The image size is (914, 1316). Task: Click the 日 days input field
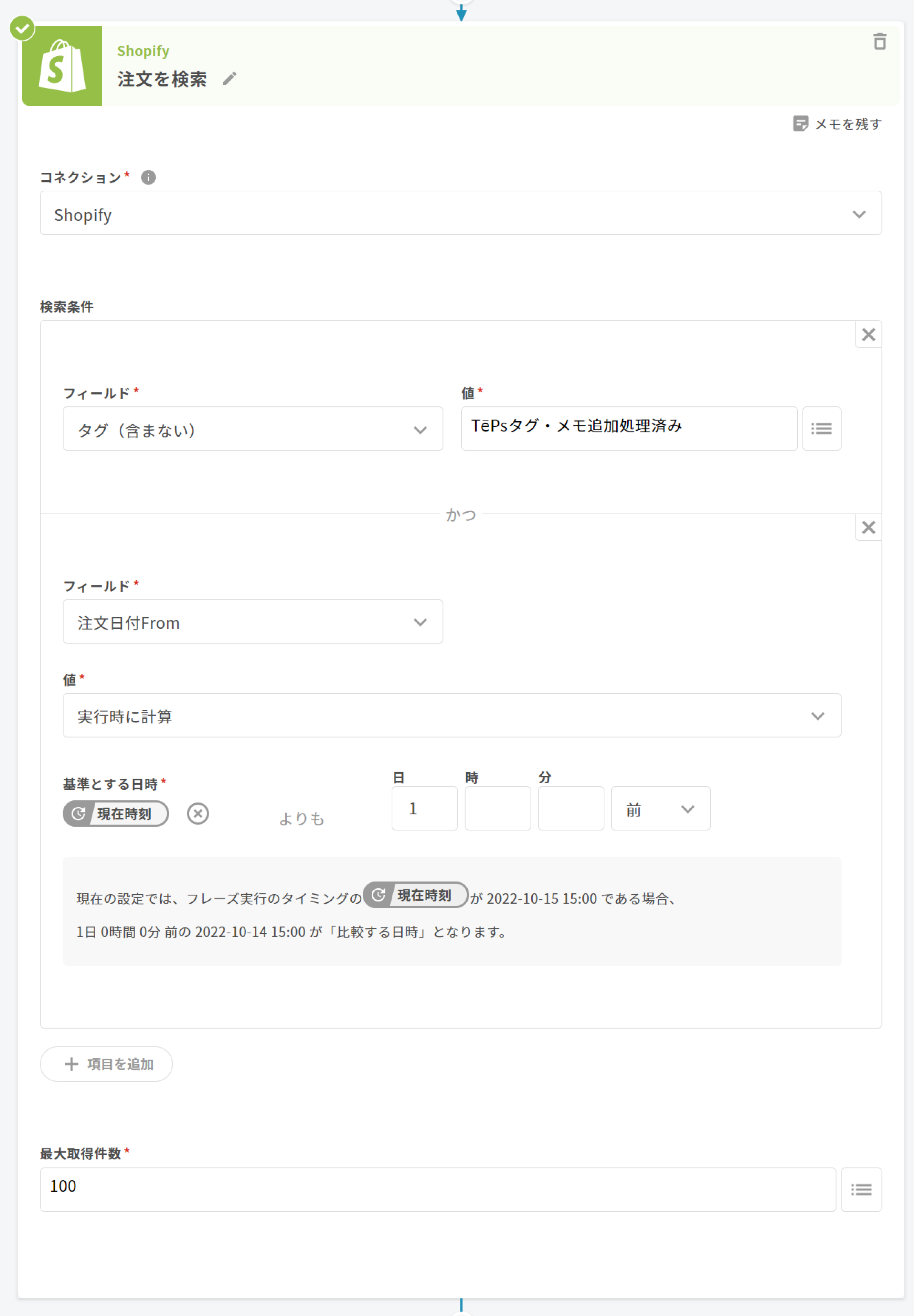click(425, 809)
